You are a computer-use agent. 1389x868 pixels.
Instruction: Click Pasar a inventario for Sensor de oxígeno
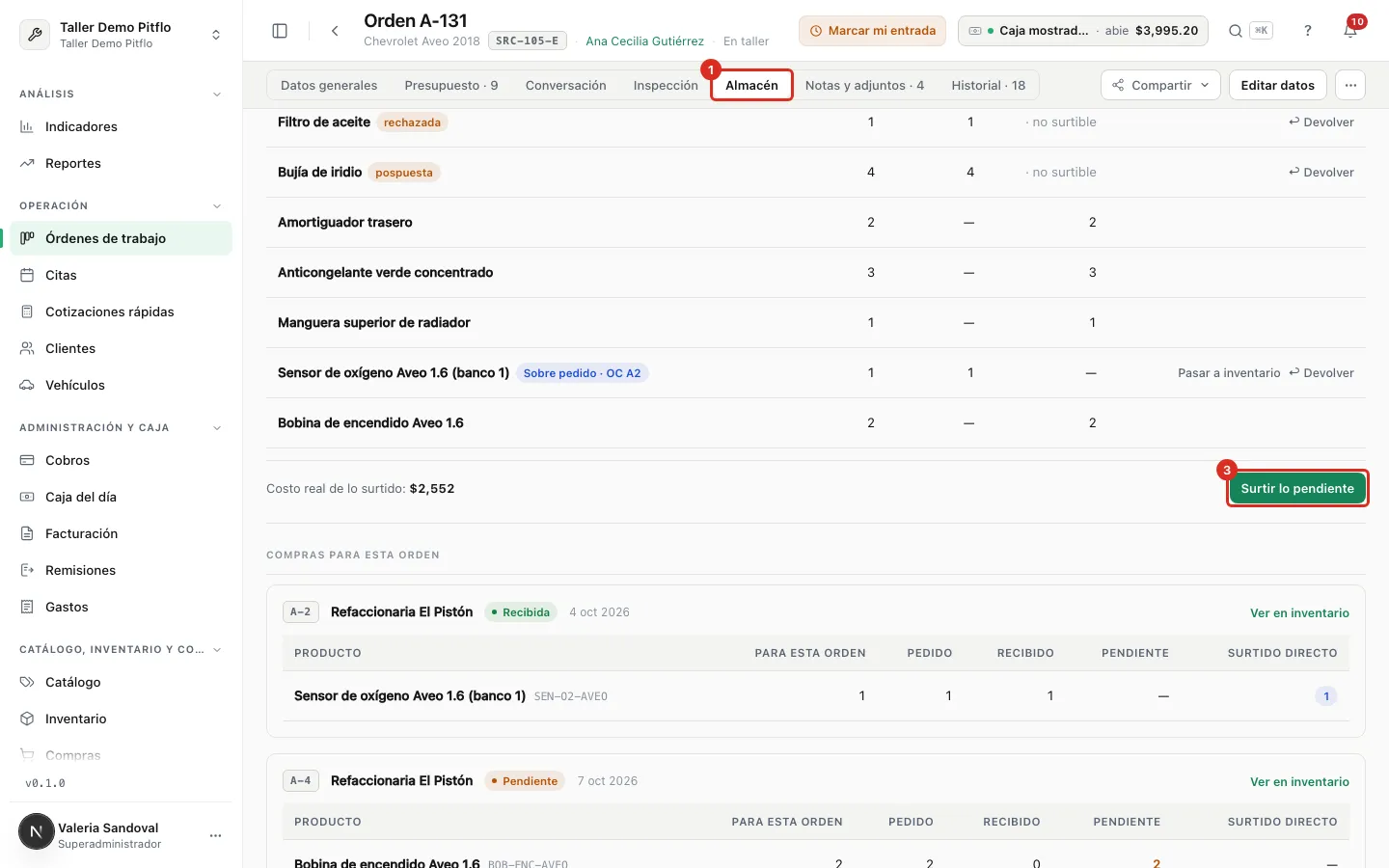pyautogui.click(x=1229, y=373)
